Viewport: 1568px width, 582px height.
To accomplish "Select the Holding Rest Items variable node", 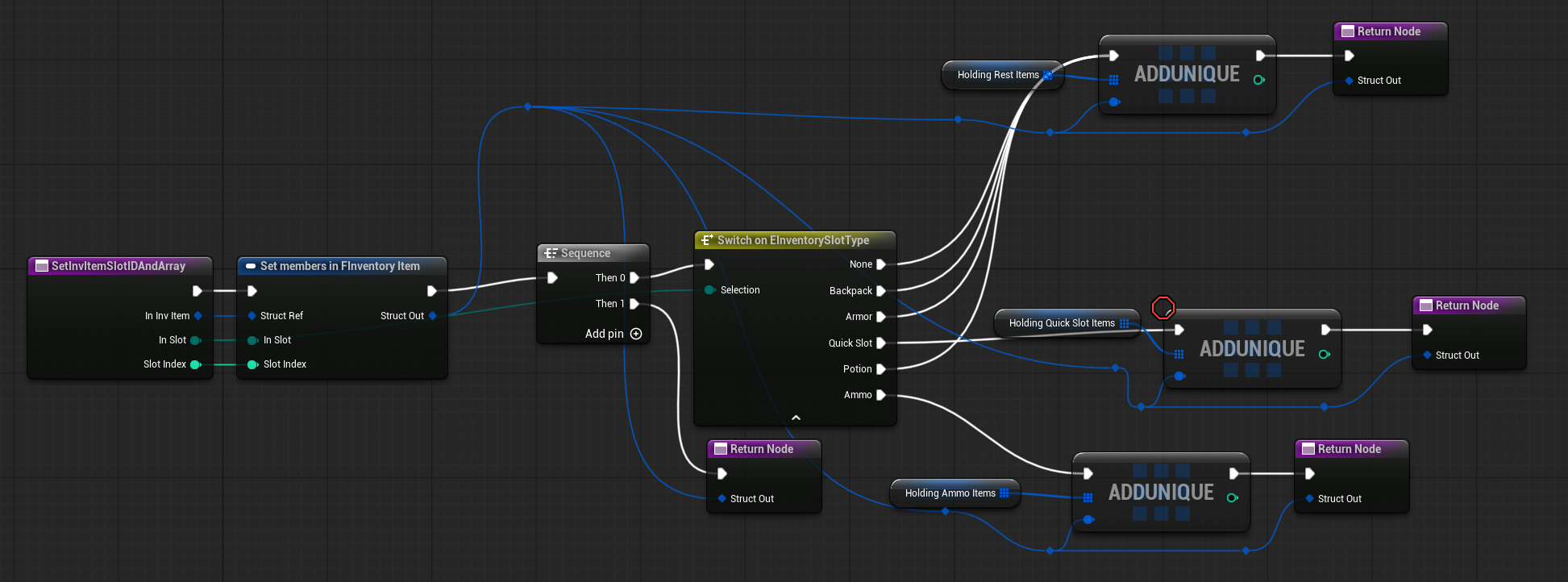I will coord(998,75).
